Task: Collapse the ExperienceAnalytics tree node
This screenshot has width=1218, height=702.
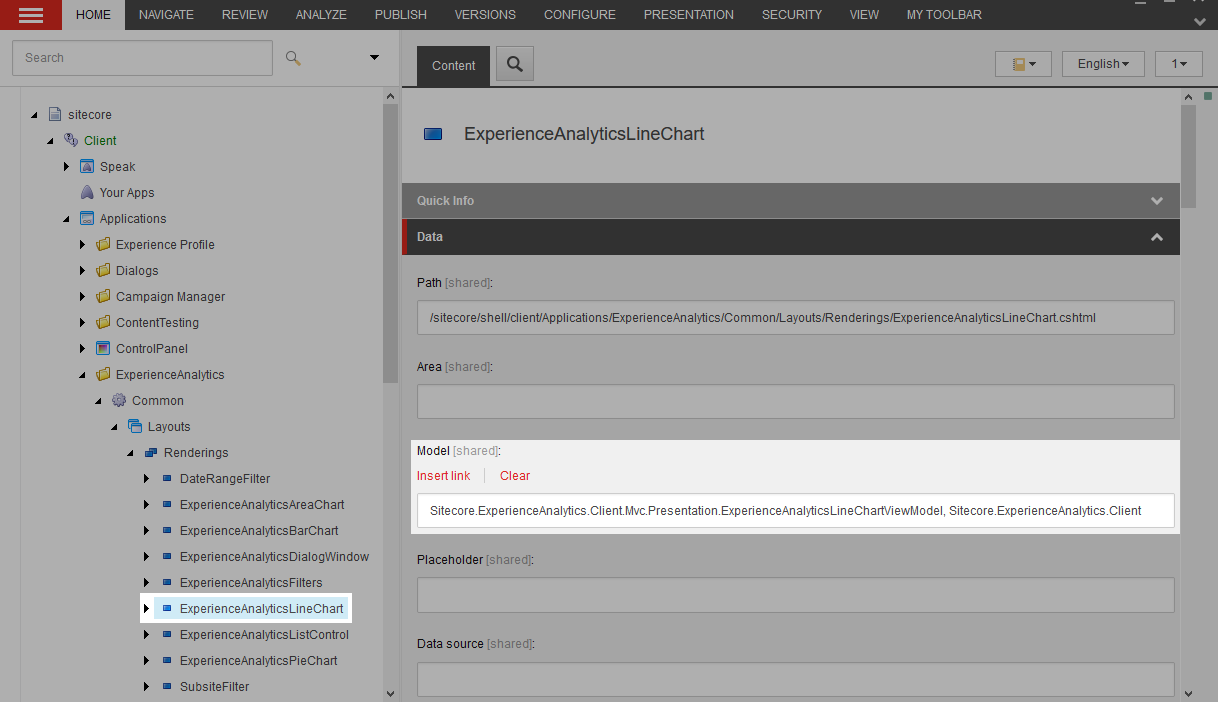Action: (82, 375)
